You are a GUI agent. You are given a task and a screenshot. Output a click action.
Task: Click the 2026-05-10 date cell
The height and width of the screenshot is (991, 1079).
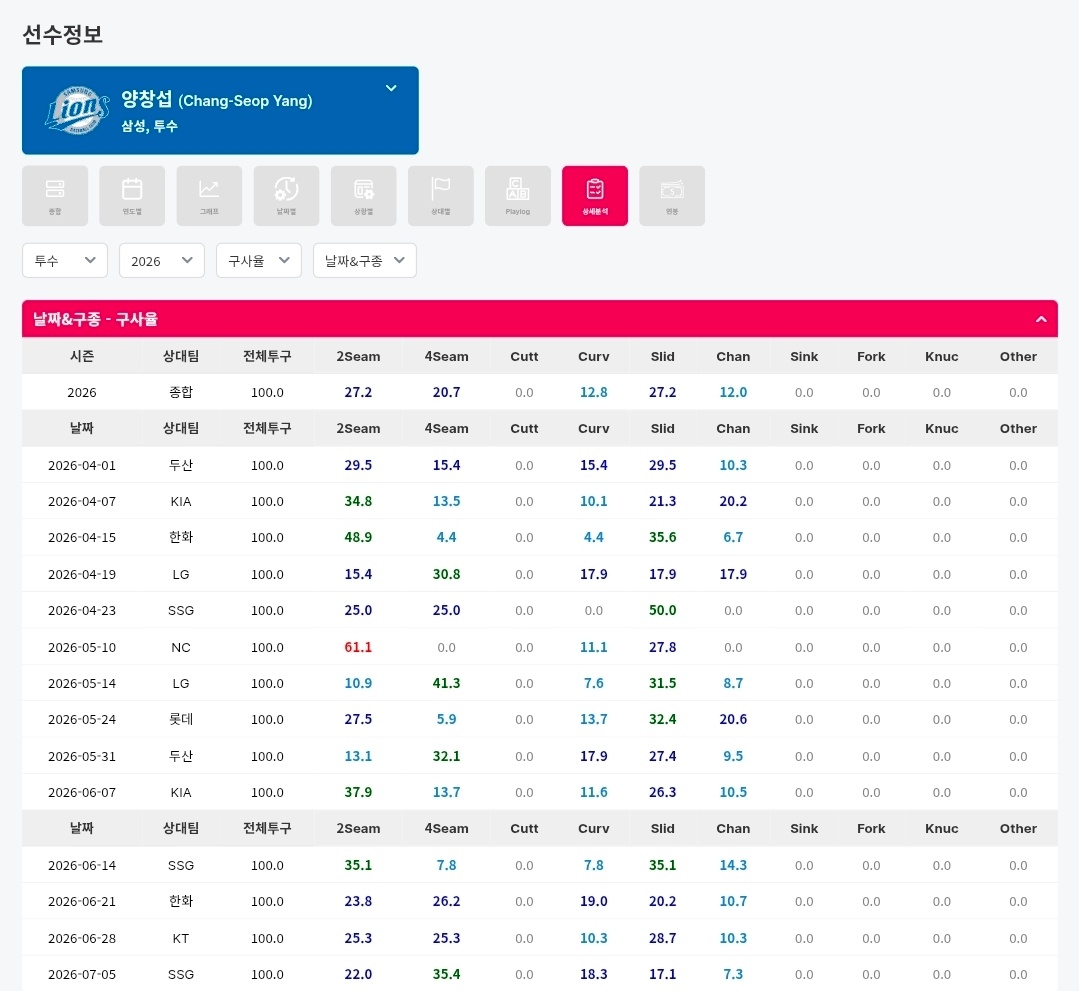coord(82,648)
